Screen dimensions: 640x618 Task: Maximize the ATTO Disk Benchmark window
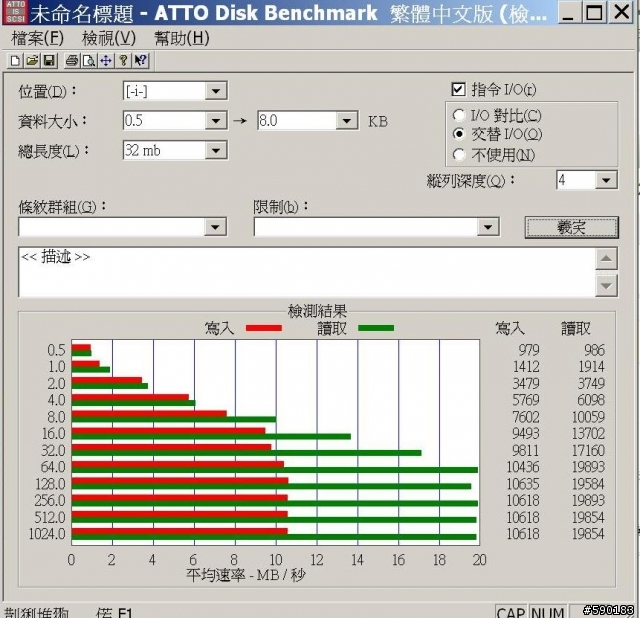click(x=594, y=12)
